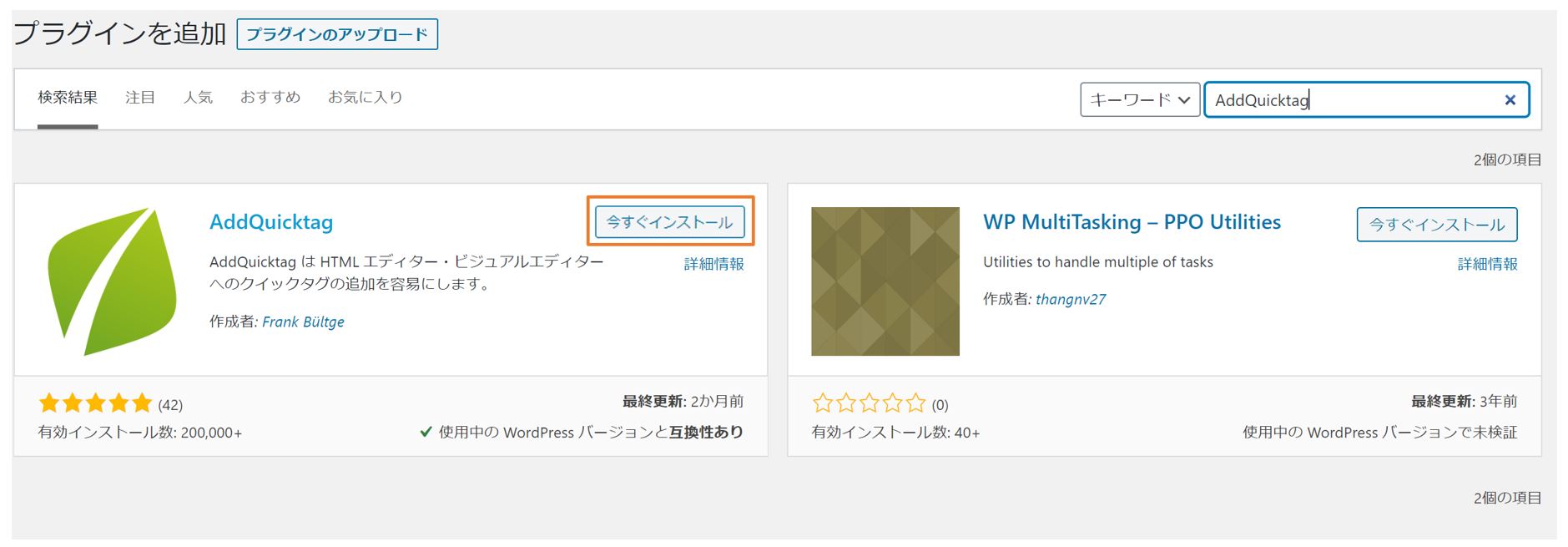
Task: Focus the plugin search input field
Action: [x=1352, y=100]
